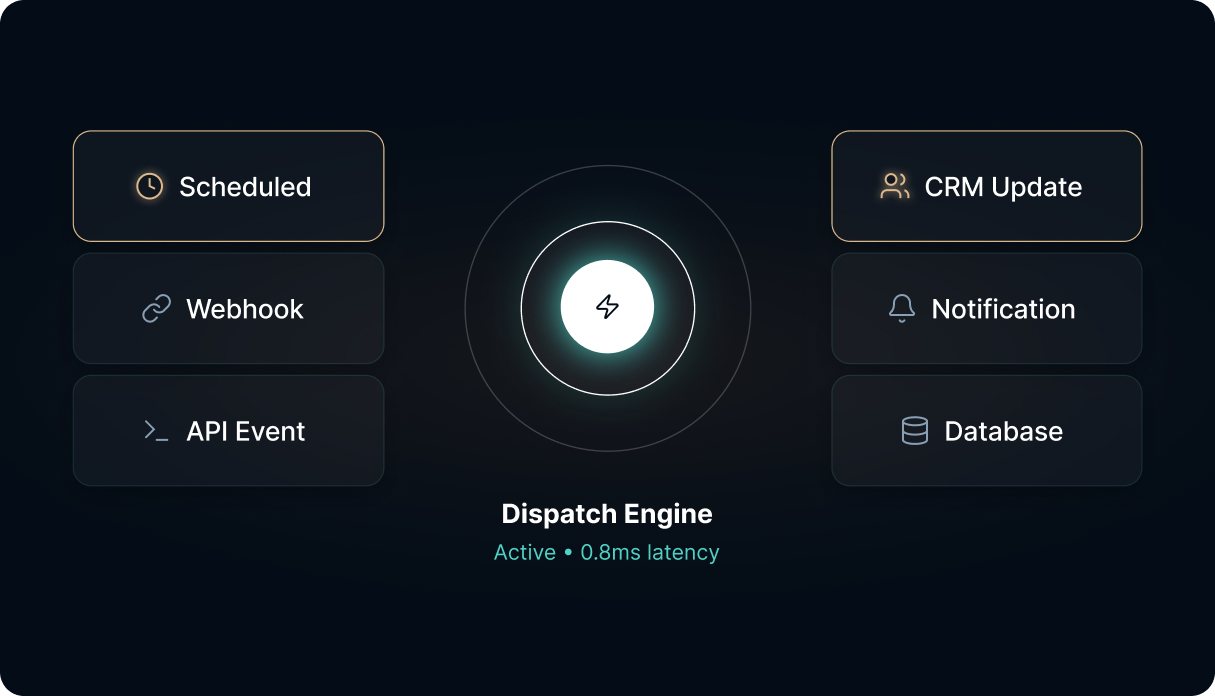The image size is (1215, 696).
Task: Choose the API Event trigger label
Action: [246, 431]
